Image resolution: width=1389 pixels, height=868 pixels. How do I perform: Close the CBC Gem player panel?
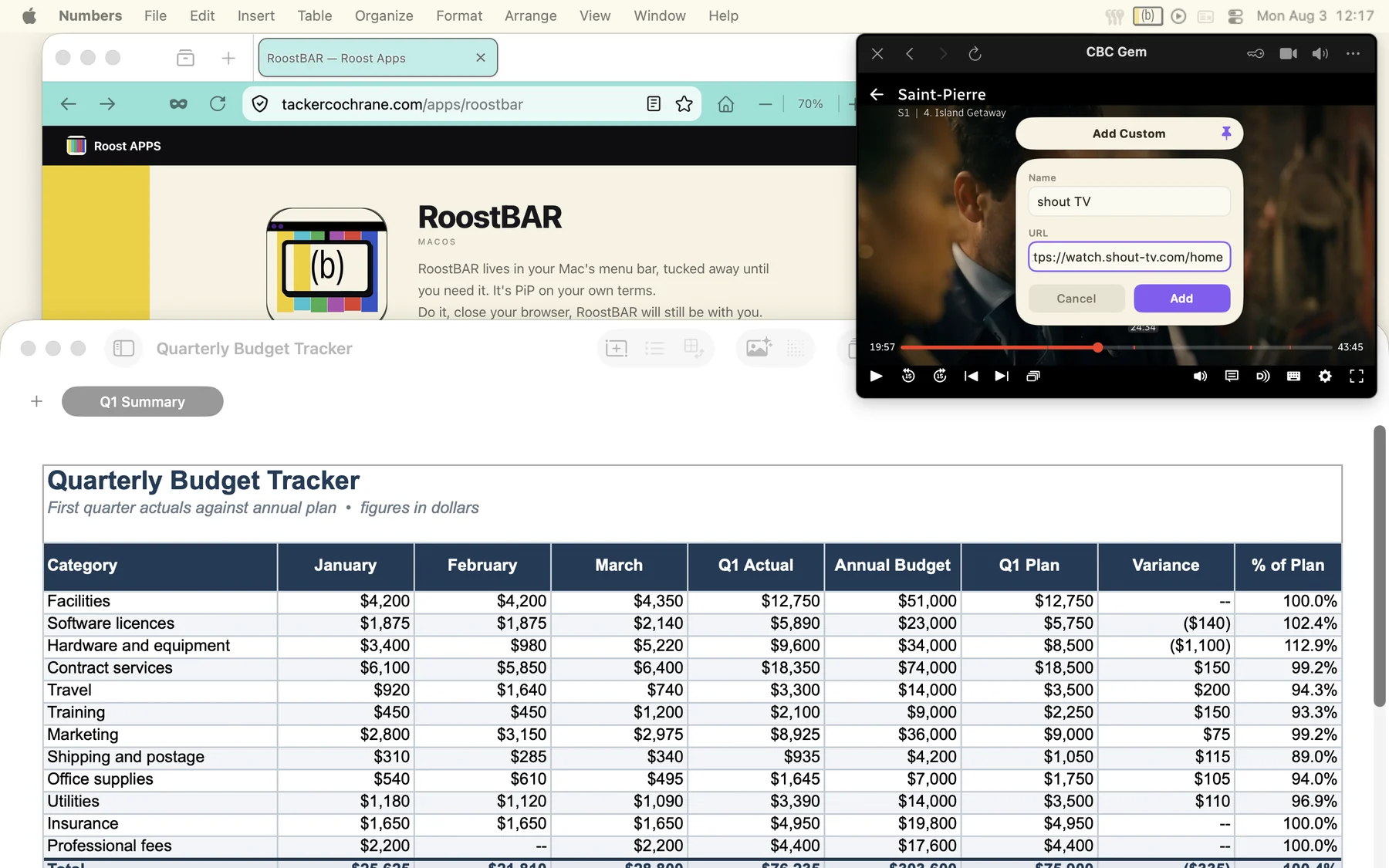pyautogui.click(x=877, y=53)
